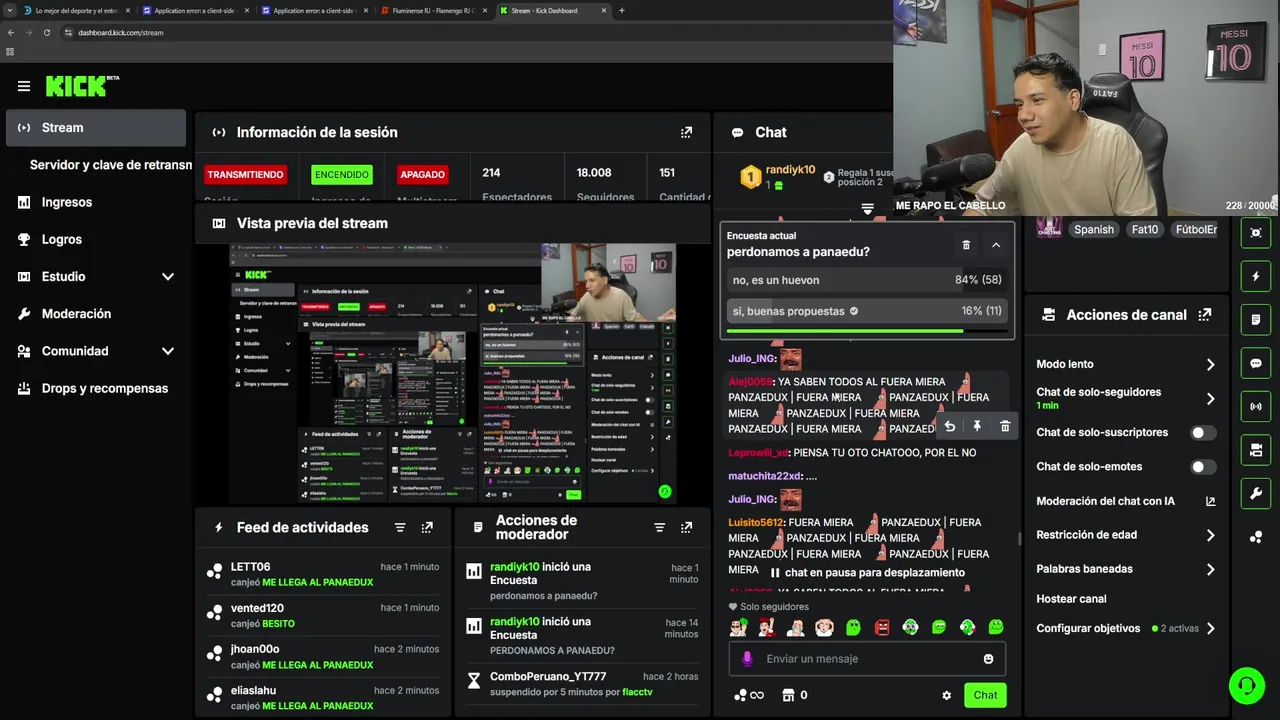Open Configurar objetivos settings

[1126, 629]
